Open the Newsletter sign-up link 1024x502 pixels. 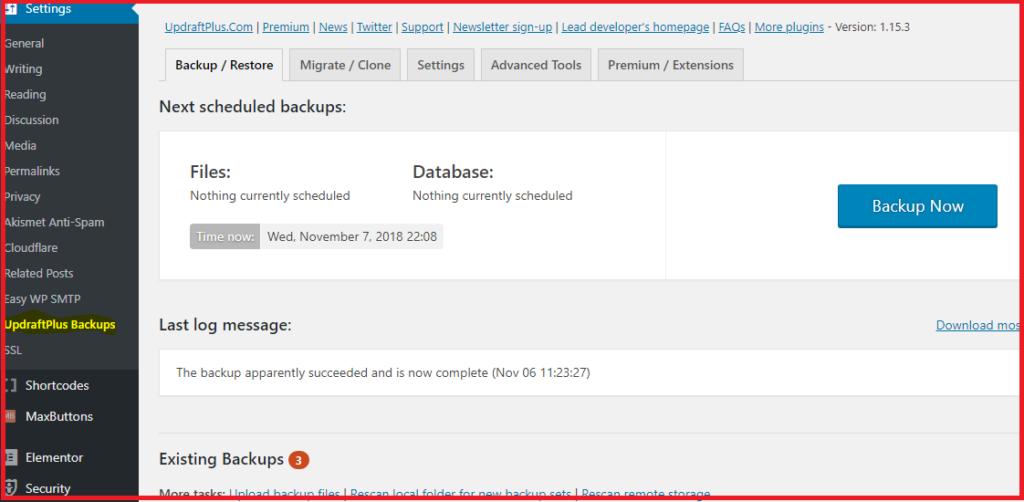click(x=503, y=27)
